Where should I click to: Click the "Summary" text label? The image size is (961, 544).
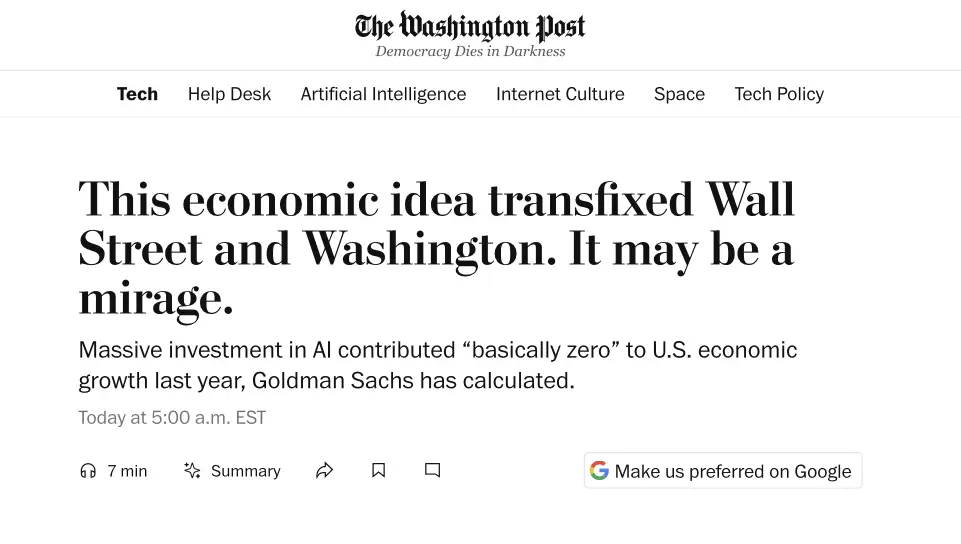click(245, 471)
